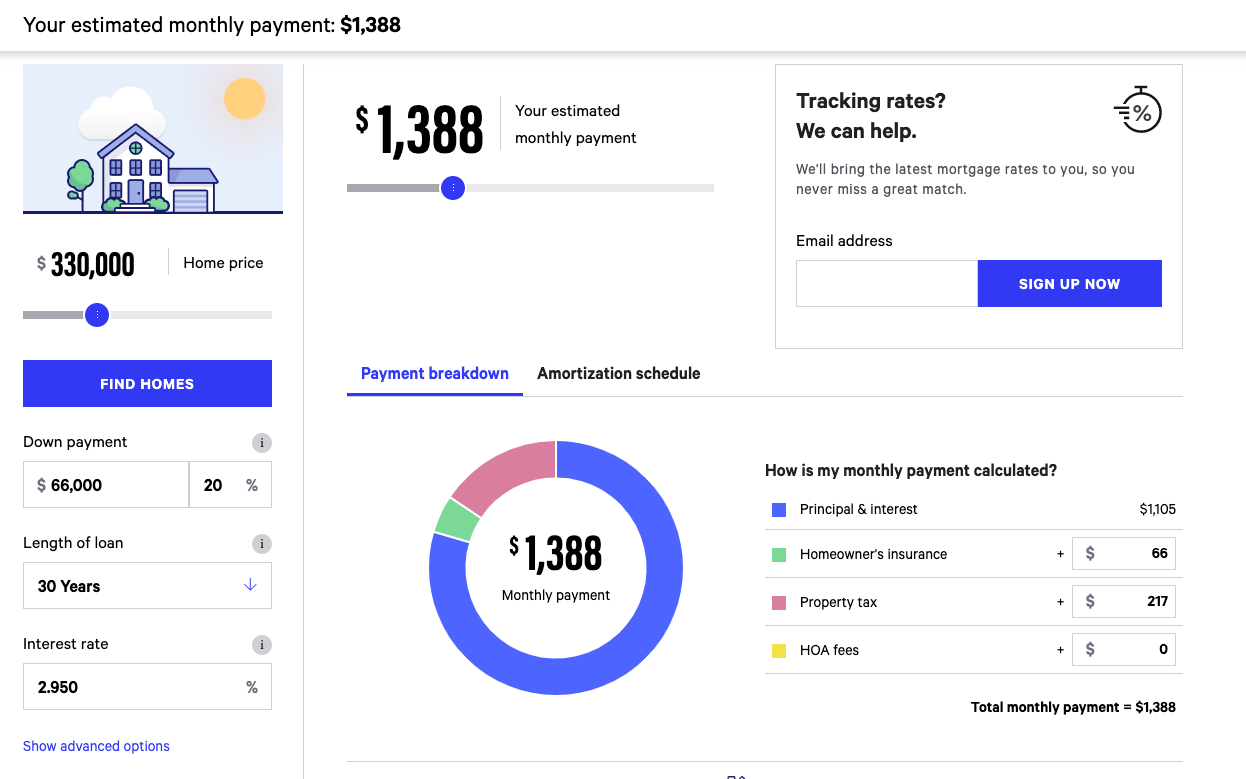Click the Length of loan info icon
The image size is (1246, 779).
(262, 544)
